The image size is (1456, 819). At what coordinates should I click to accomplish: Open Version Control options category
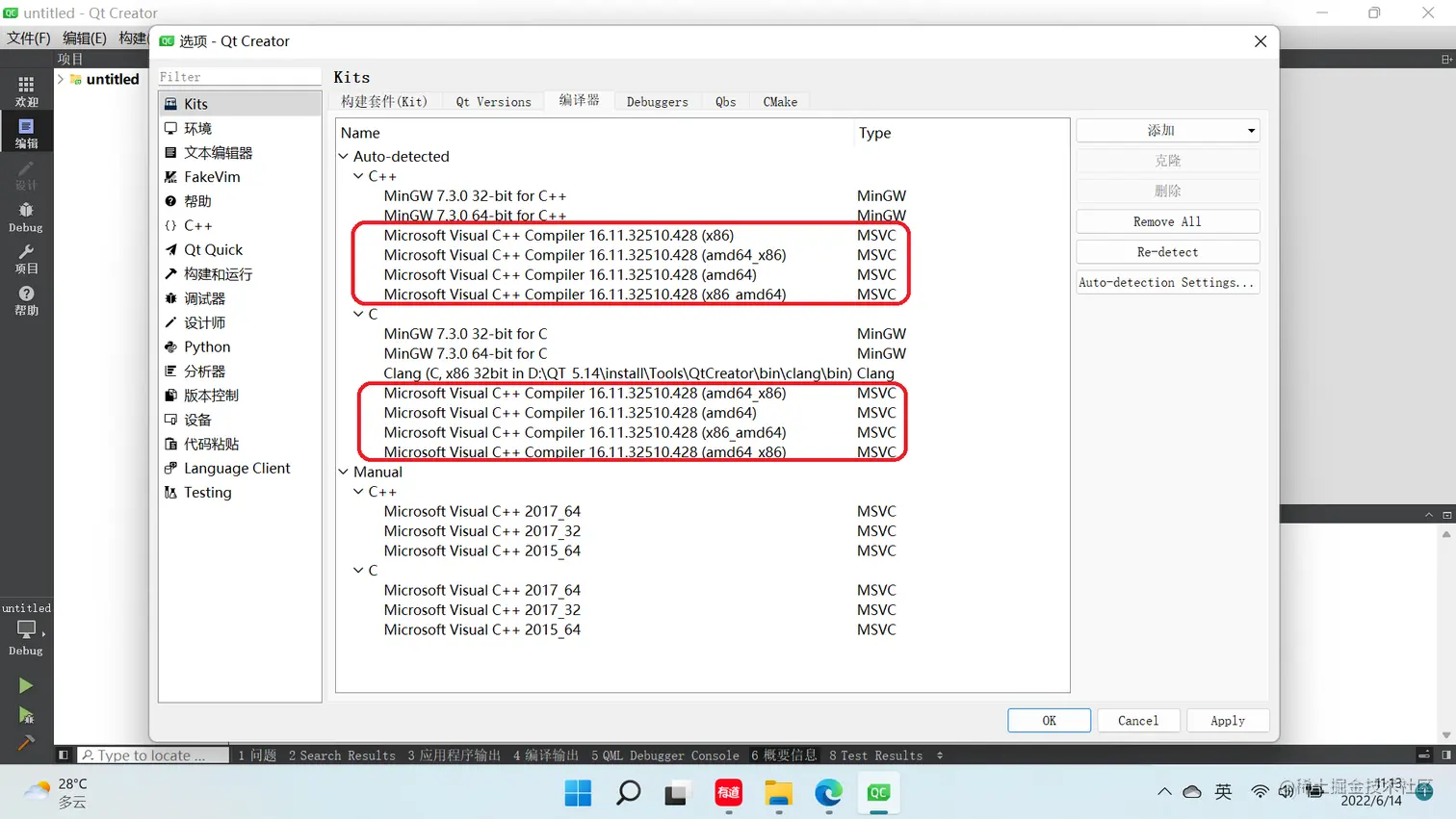(240, 396)
